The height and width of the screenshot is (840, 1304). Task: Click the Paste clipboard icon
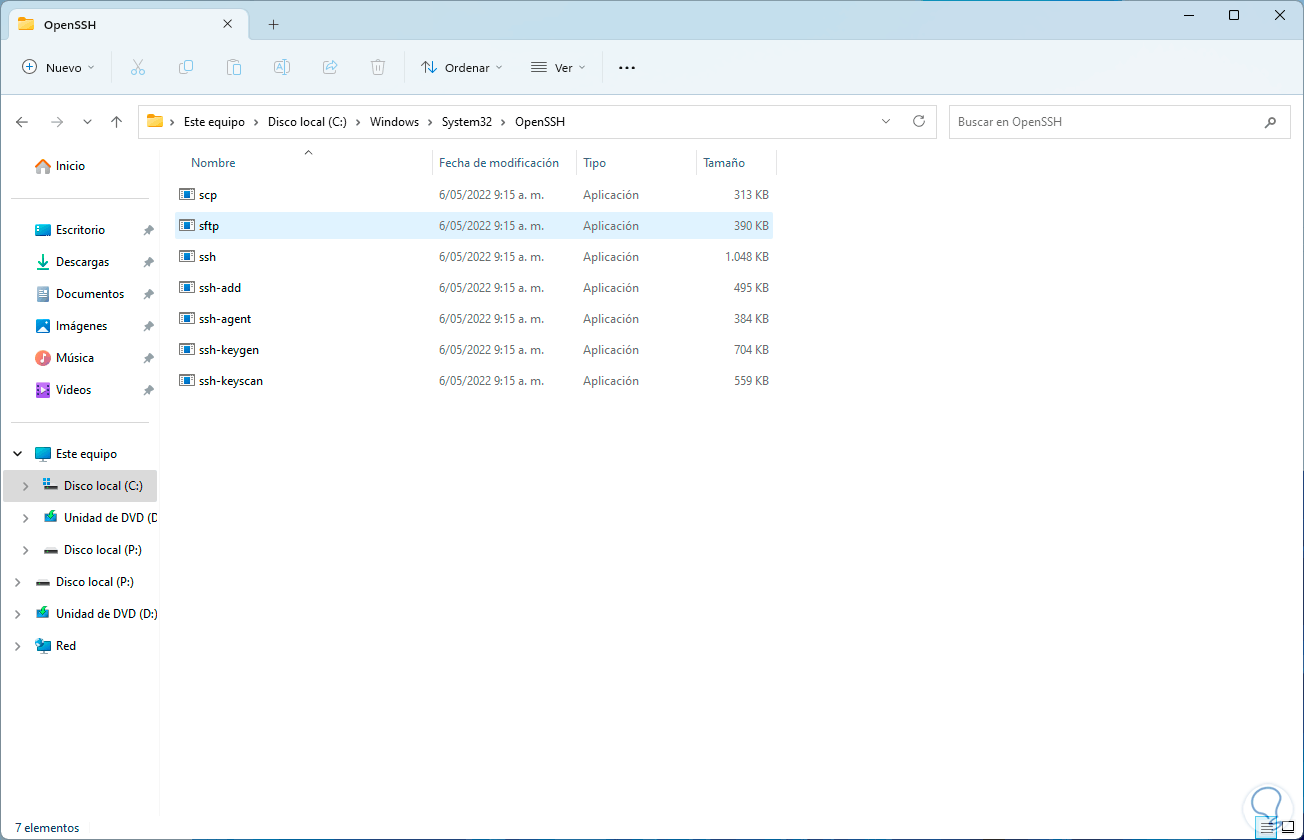click(x=234, y=67)
